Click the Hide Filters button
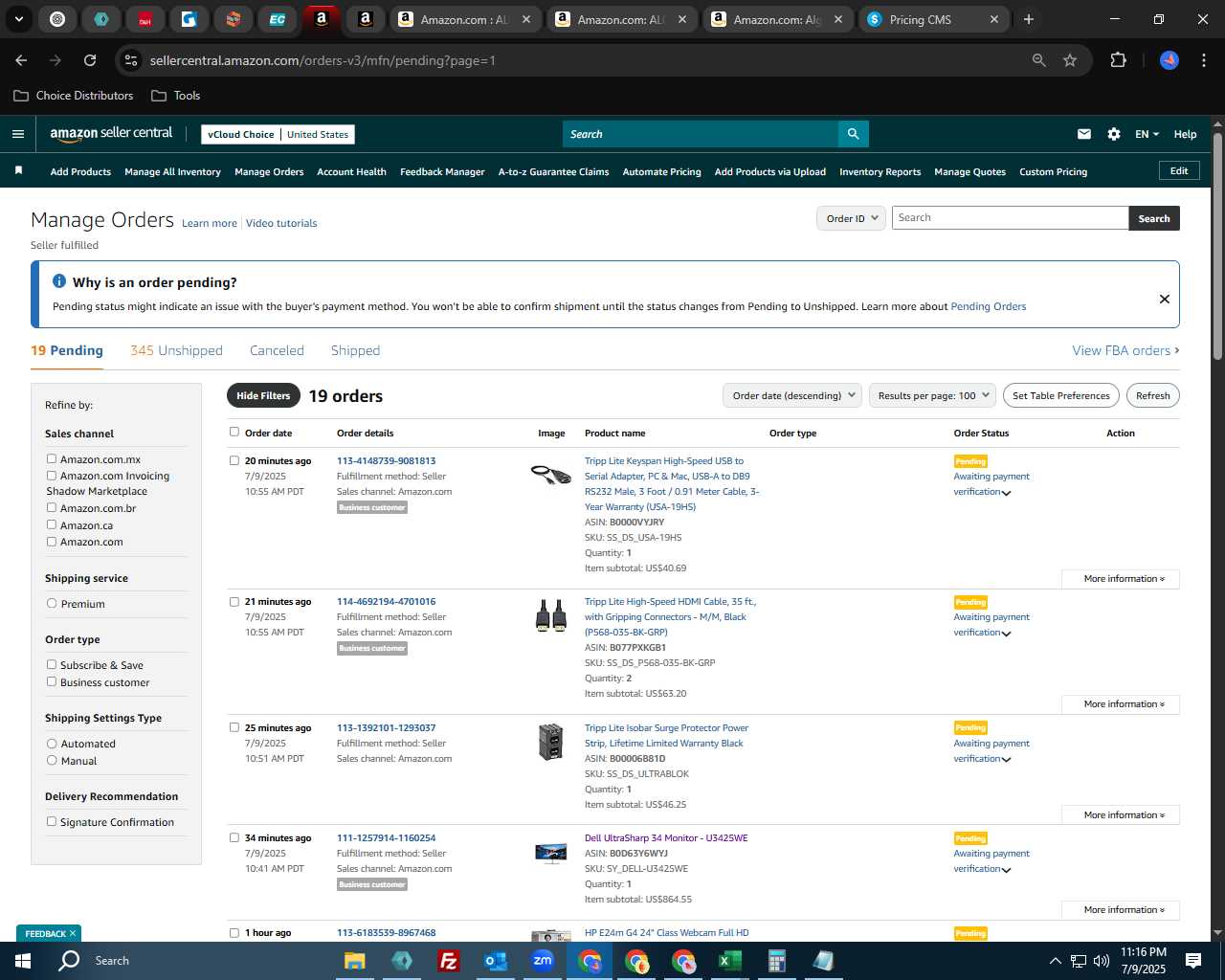 pos(263,395)
